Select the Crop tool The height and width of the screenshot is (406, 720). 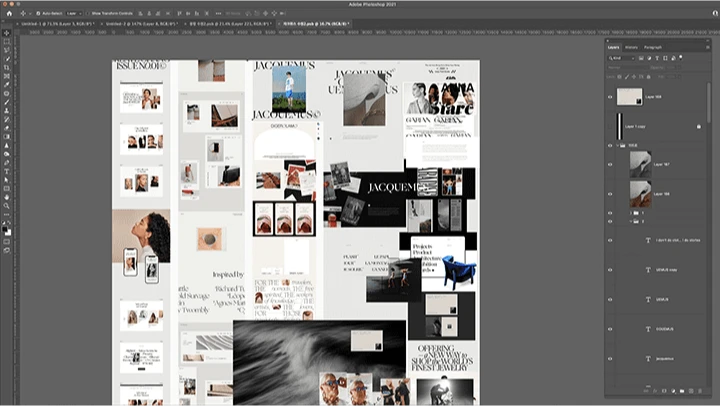[6, 68]
